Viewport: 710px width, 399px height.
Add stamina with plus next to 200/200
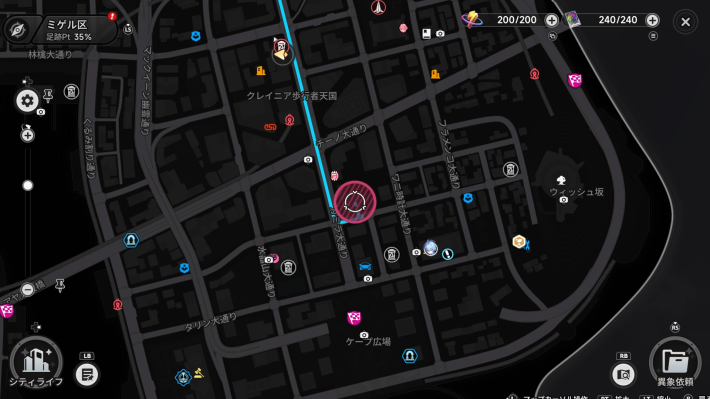[552, 20]
